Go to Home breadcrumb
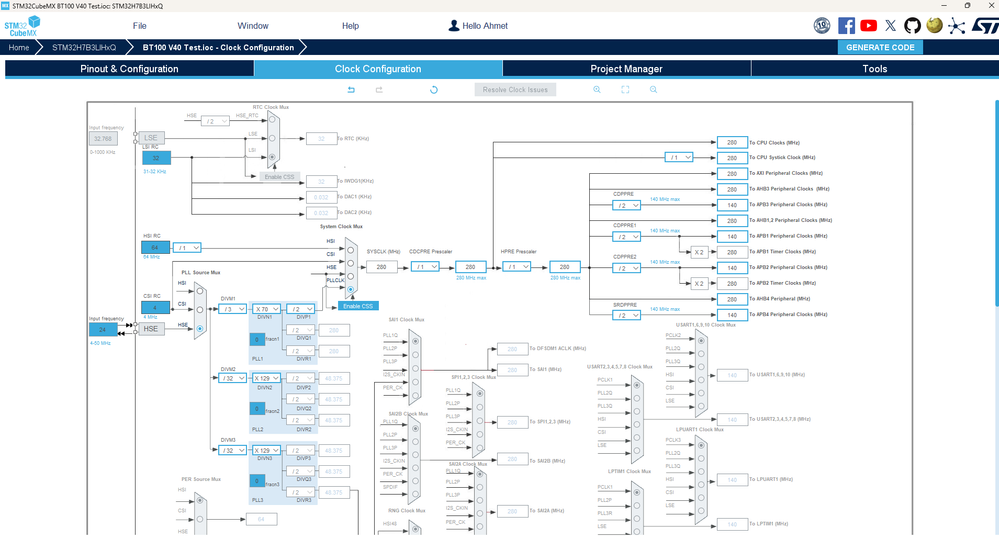Image resolution: width=999 pixels, height=538 pixels. point(18,47)
